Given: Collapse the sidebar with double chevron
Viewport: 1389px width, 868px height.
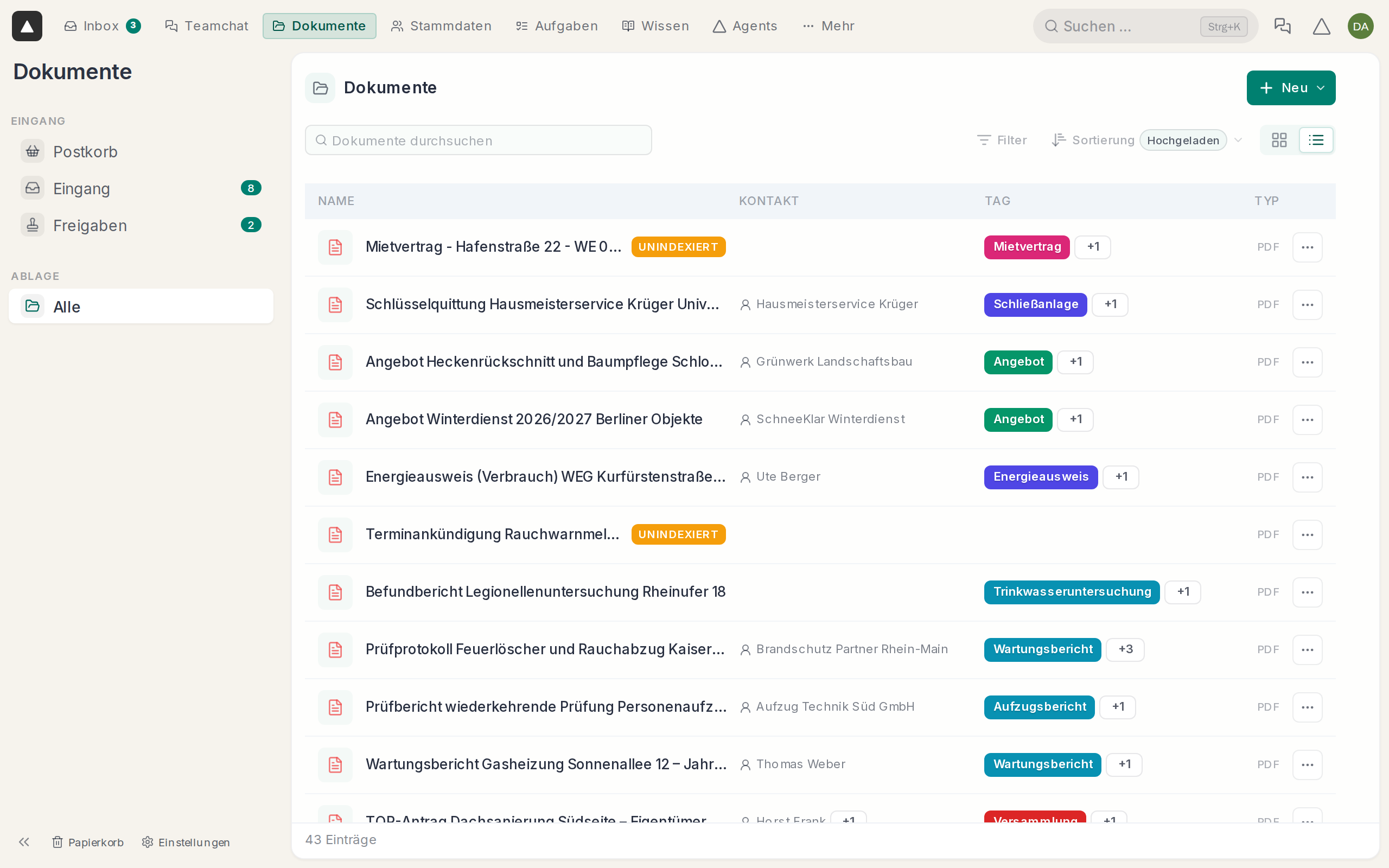Looking at the screenshot, I should pyautogui.click(x=23, y=841).
